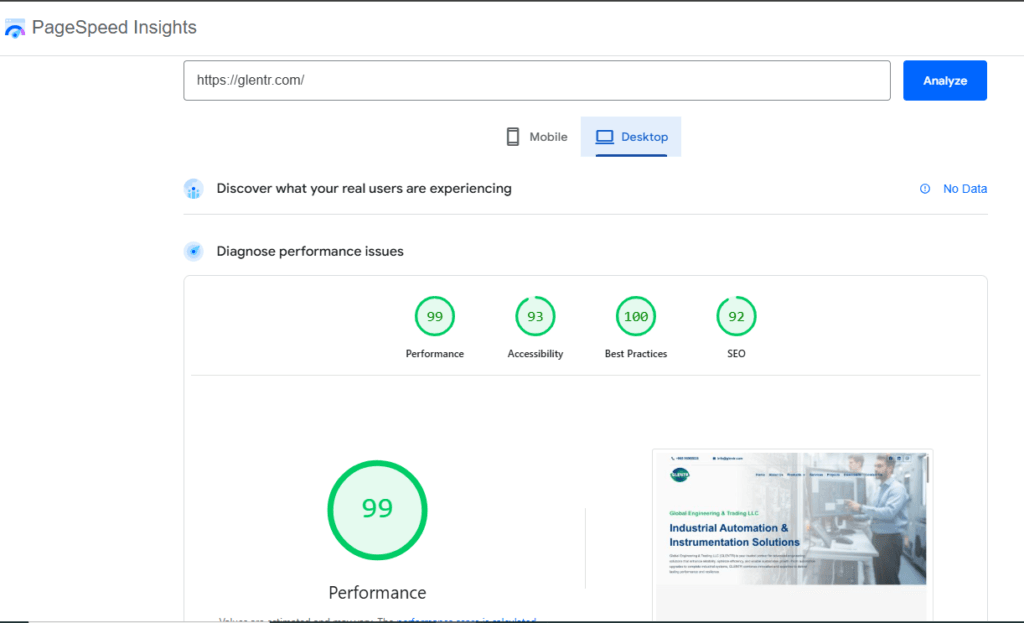This screenshot has height=623, width=1024.
Task: Select the Performance 99 score gauge
Action: coord(434,316)
